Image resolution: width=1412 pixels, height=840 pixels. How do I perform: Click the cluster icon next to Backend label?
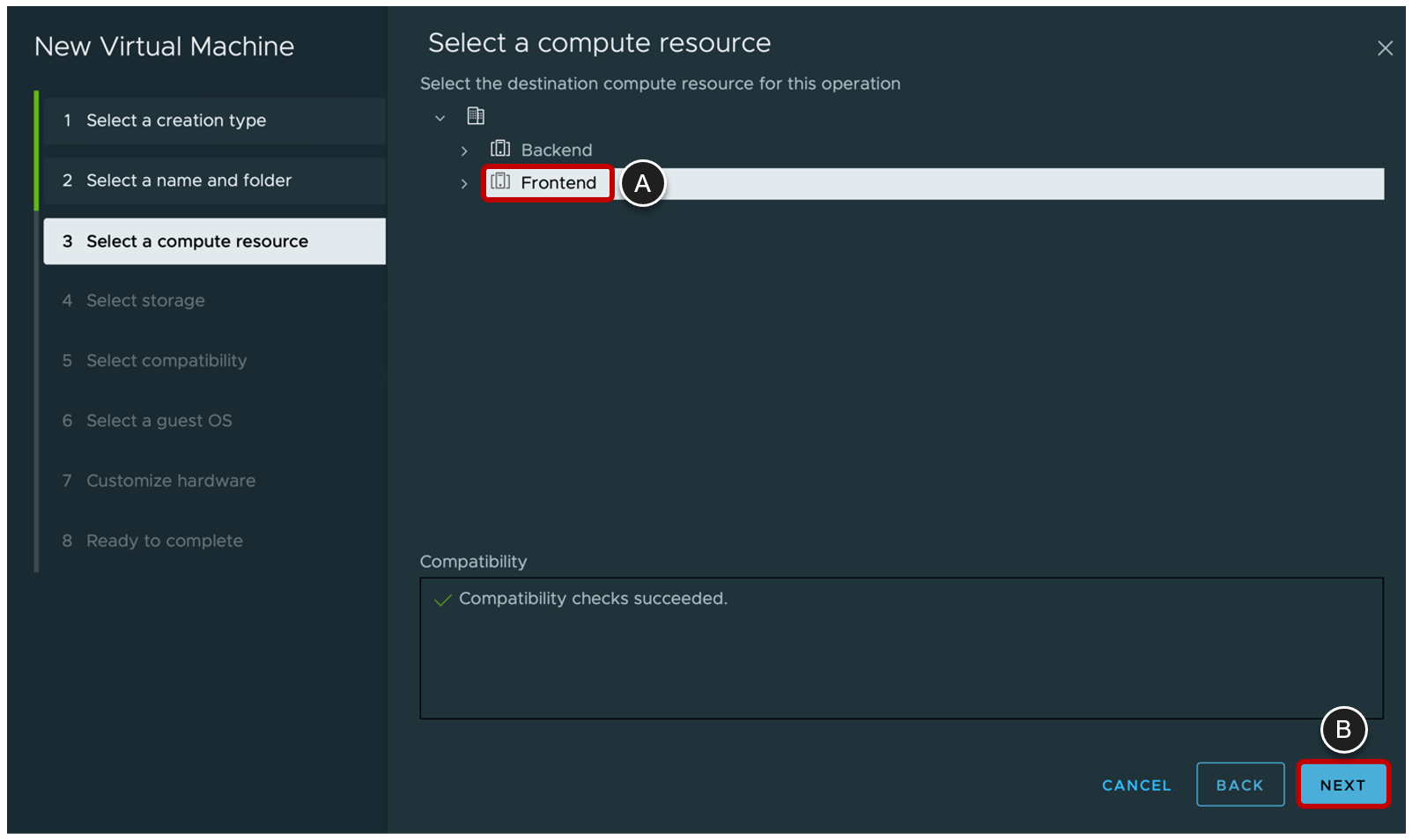pyautogui.click(x=500, y=150)
